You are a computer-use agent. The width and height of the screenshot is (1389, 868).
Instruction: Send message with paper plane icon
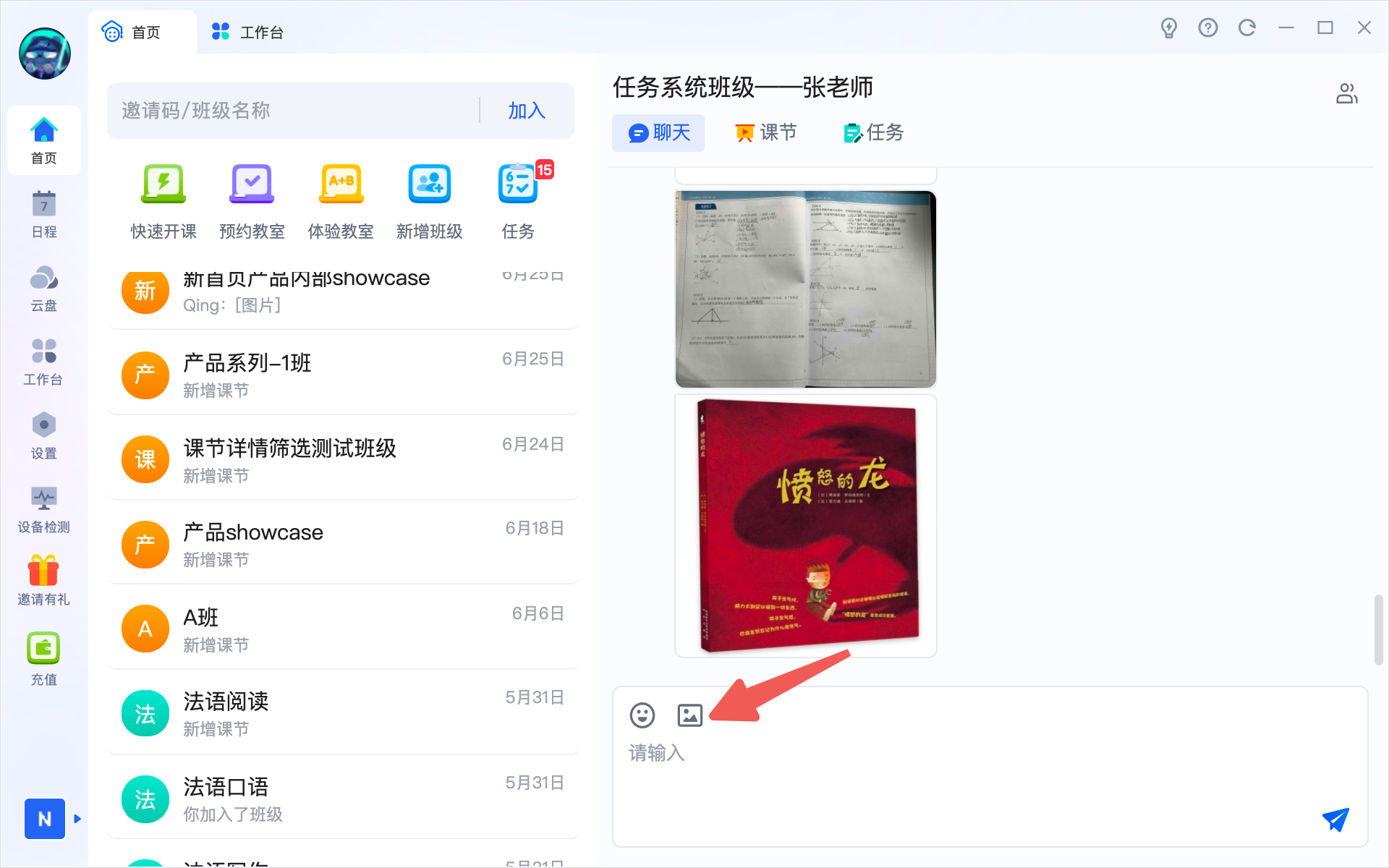pyautogui.click(x=1335, y=820)
